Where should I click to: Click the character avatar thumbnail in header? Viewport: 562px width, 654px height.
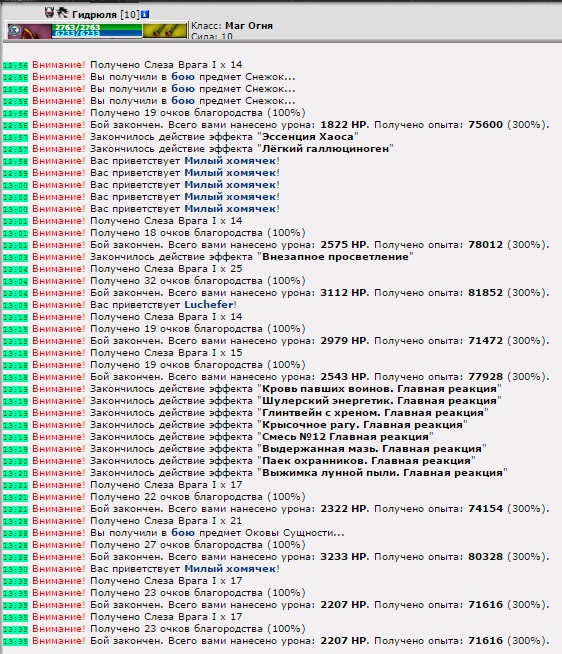(x=29, y=31)
